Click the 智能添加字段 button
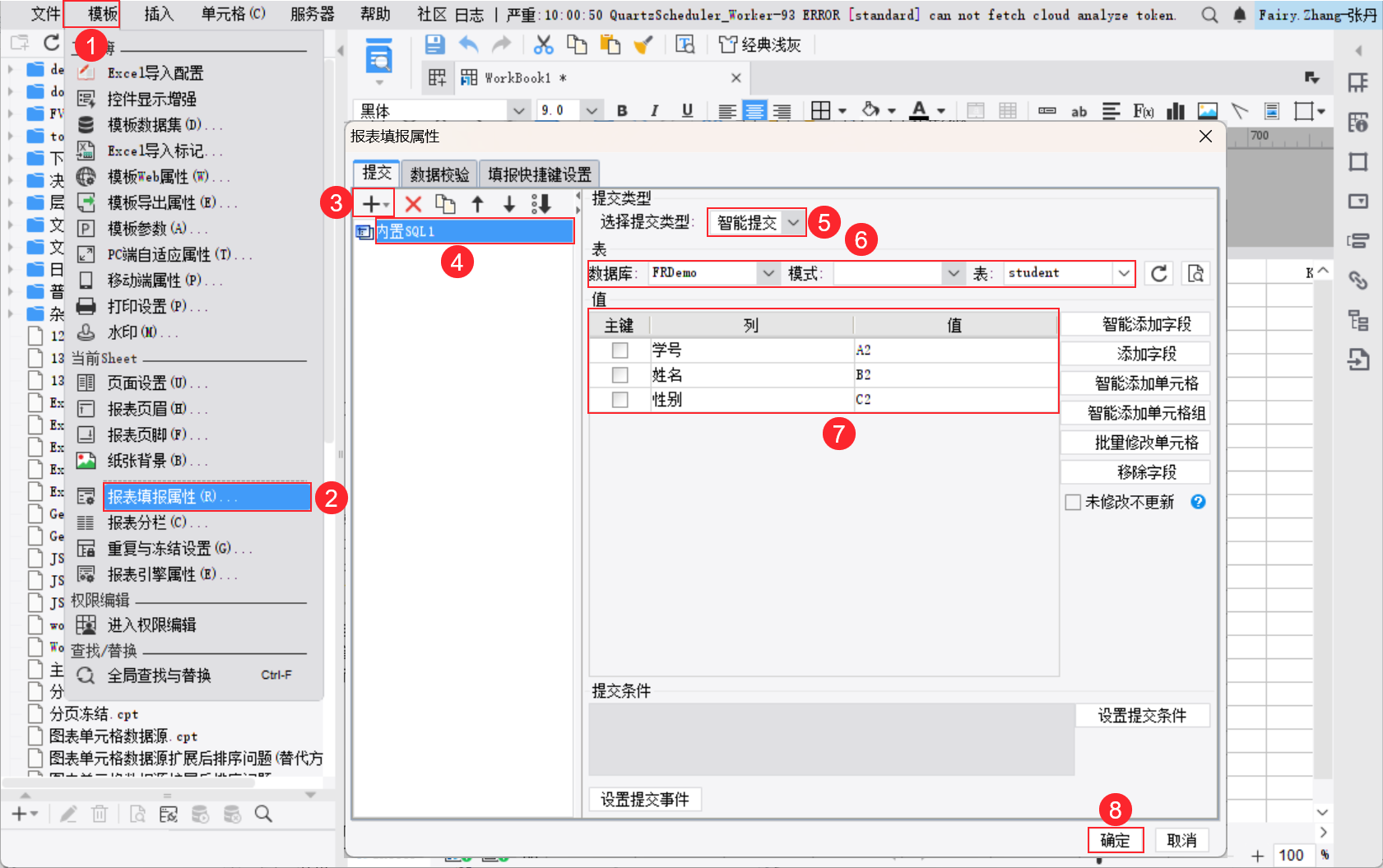 (x=1135, y=324)
